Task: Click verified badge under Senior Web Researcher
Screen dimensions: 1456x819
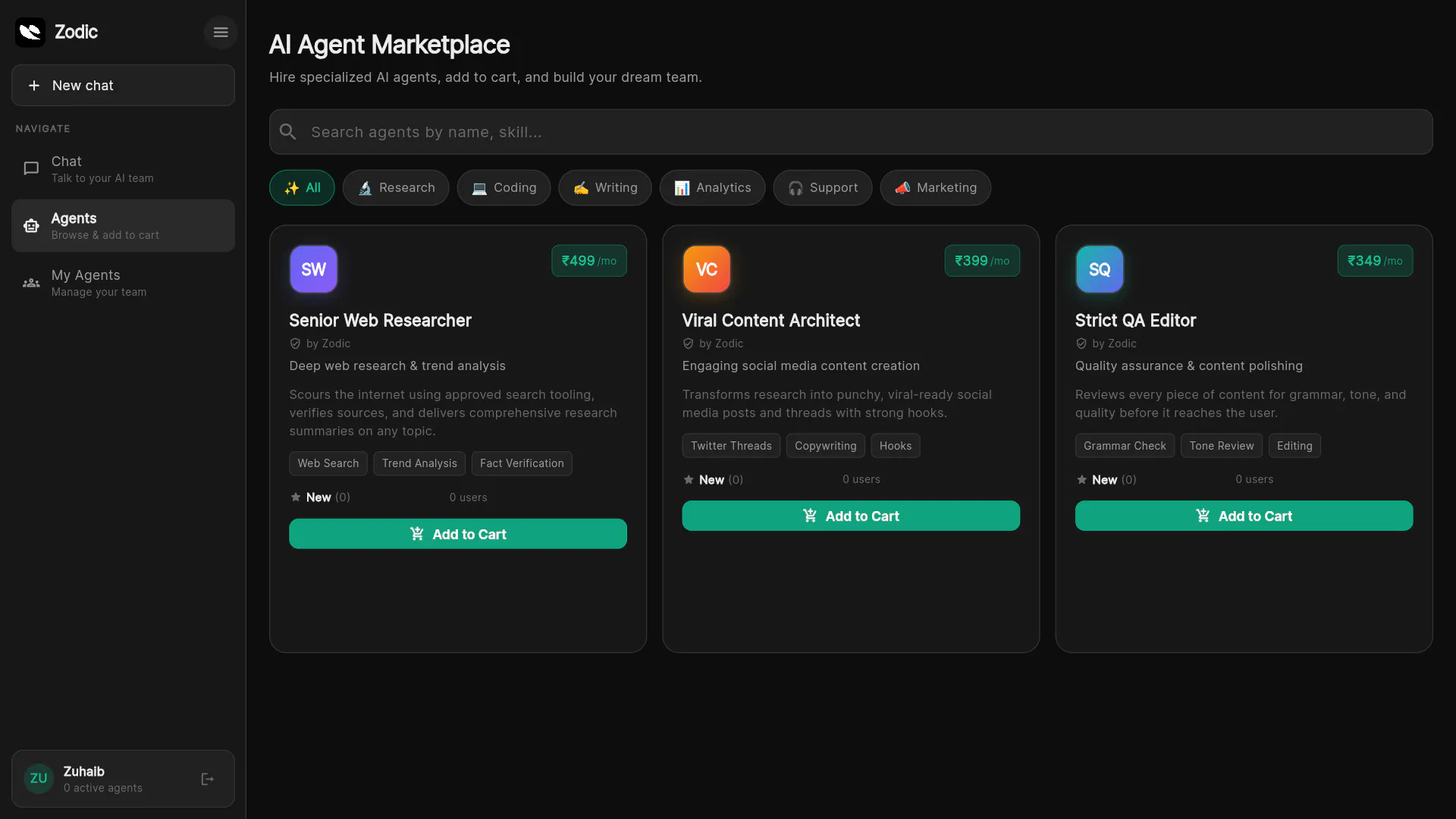Action: coord(295,344)
